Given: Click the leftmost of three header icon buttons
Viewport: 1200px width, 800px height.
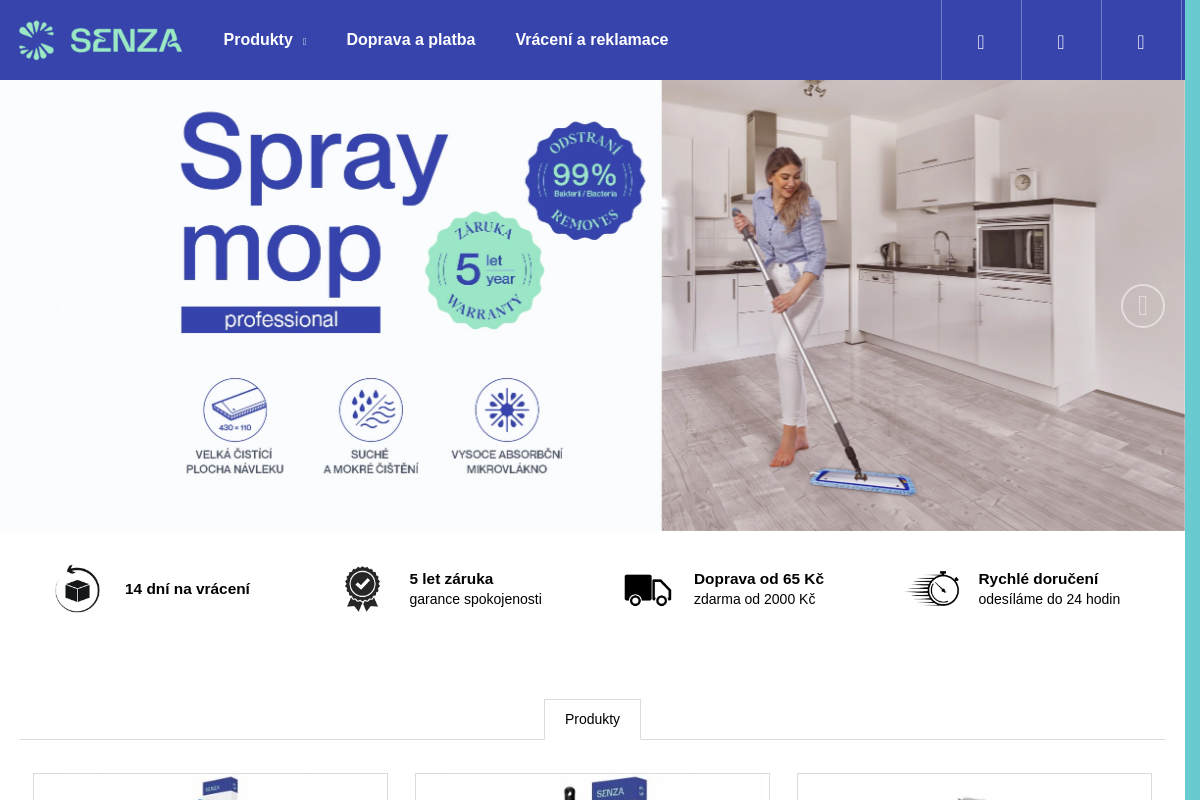Looking at the screenshot, I should (x=981, y=41).
